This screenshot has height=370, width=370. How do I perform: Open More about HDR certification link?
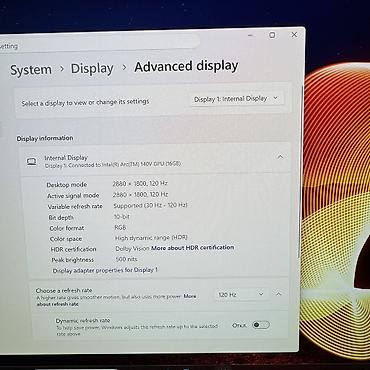(x=193, y=248)
